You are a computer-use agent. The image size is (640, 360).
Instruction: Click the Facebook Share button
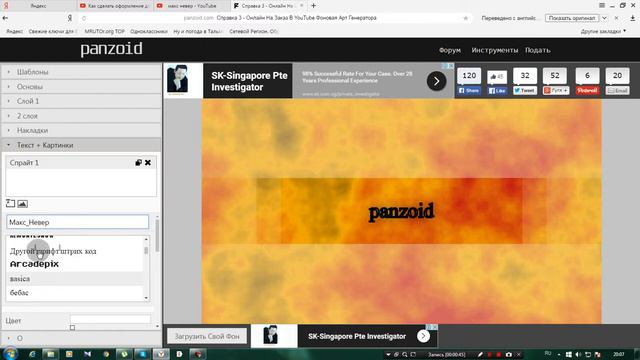[x=469, y=91]
